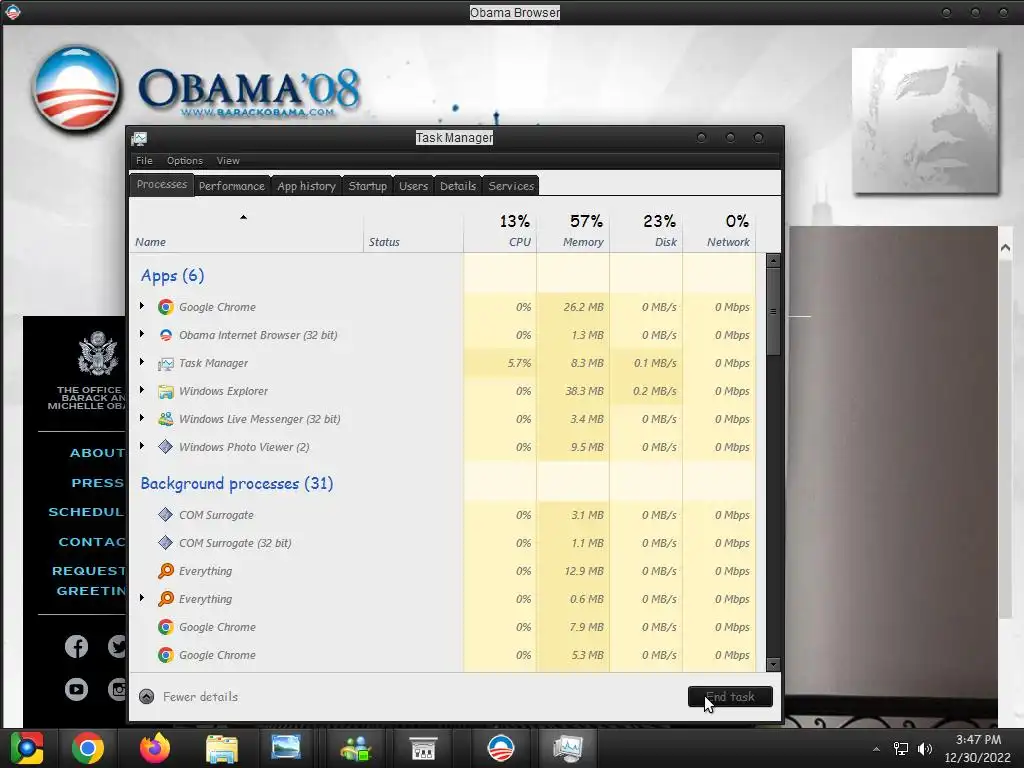Click the Obama portrait thumbnail in browser
Viewport: 1024px width, 768px height.
(x=925, y=121)
